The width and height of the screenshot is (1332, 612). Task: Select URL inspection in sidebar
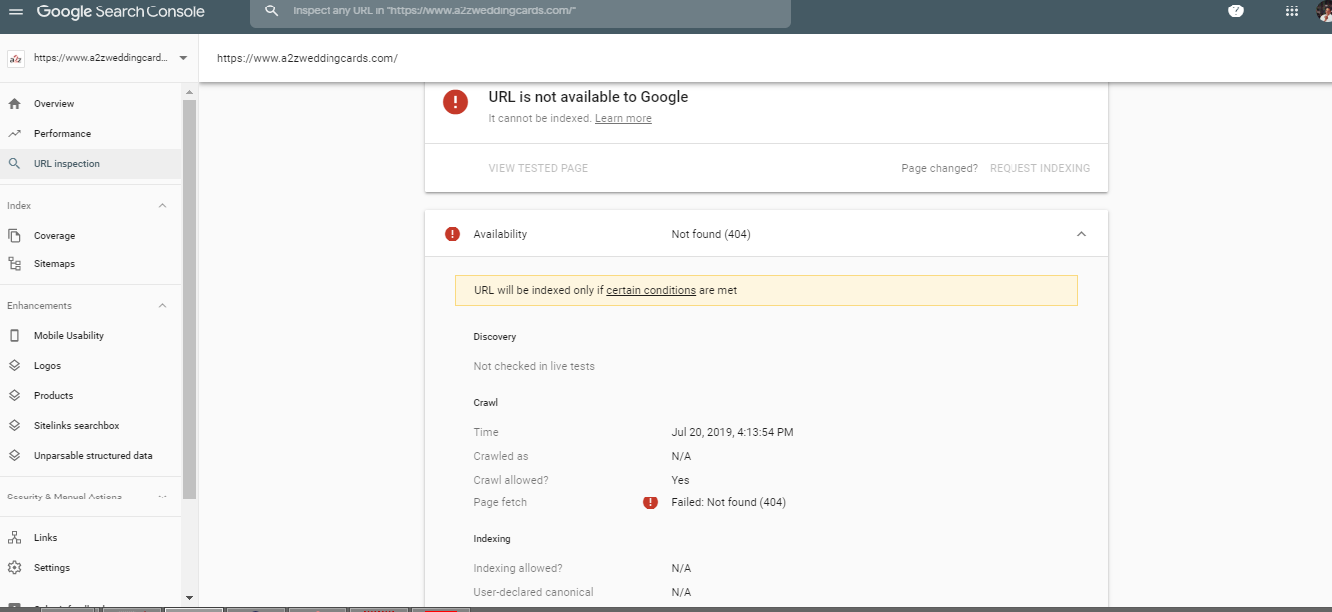(91, 164)
